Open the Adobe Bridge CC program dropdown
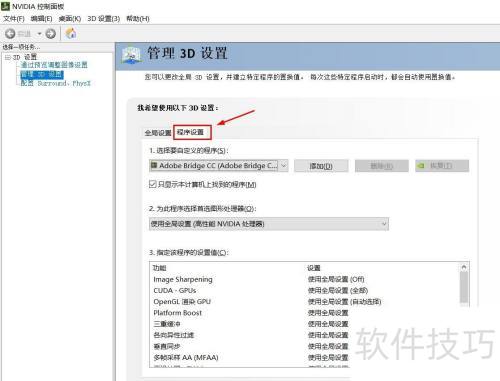 click(219, 166)
